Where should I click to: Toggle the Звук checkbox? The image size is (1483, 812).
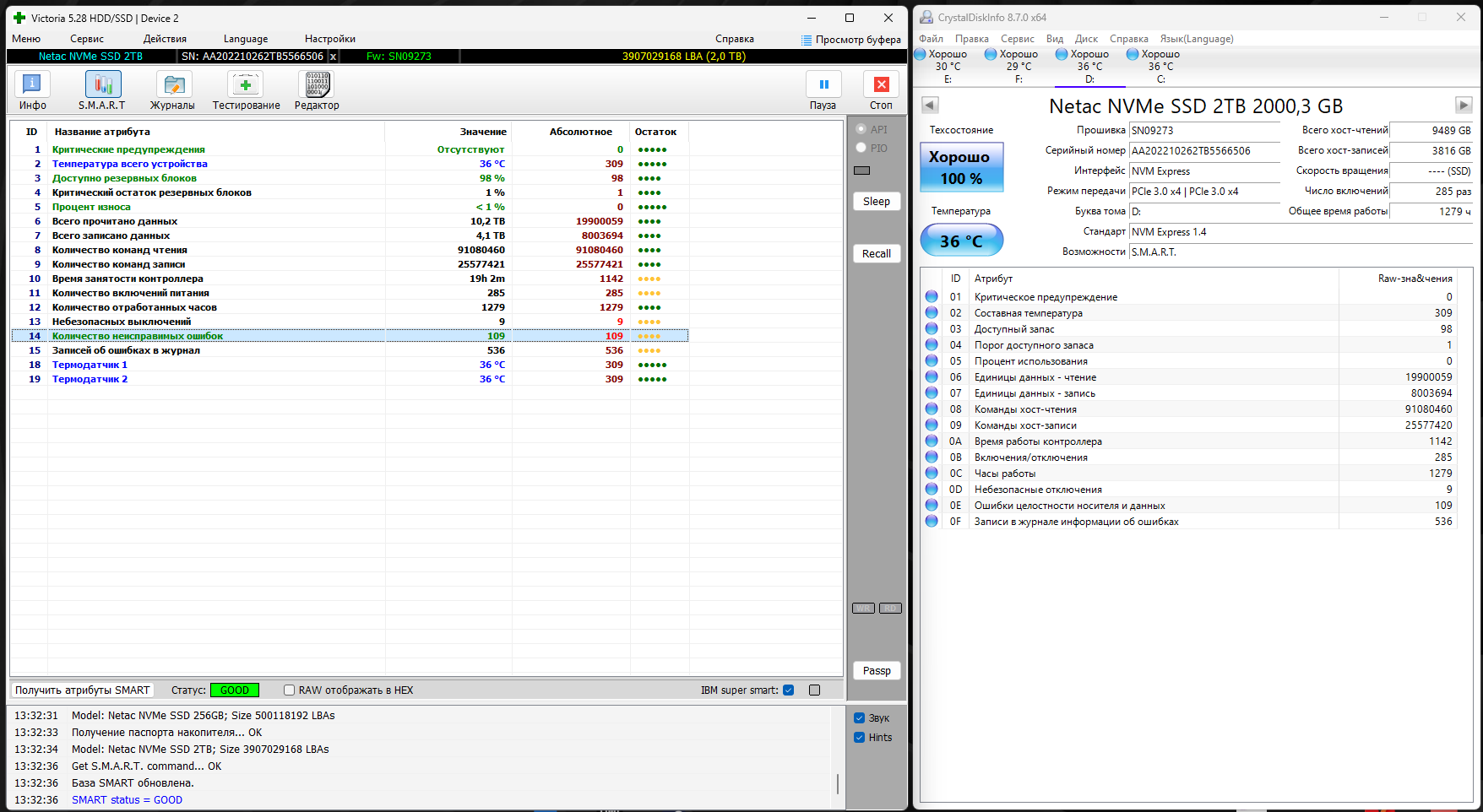860,718
